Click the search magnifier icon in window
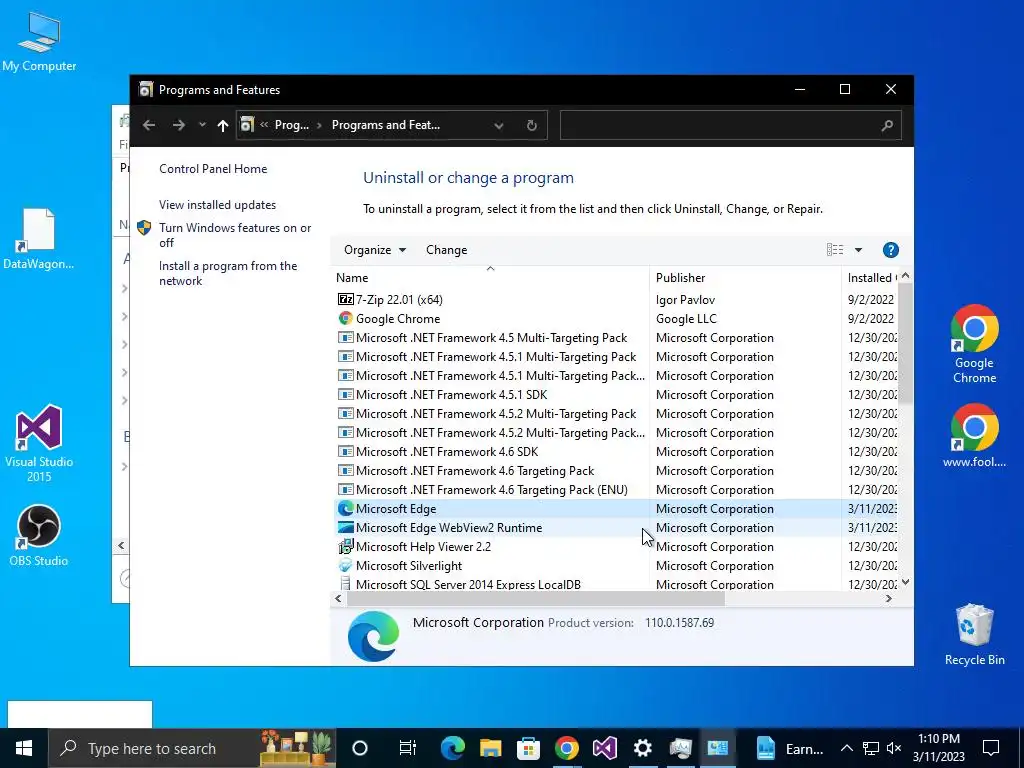1024x768 pixels. tap(887, 125)
